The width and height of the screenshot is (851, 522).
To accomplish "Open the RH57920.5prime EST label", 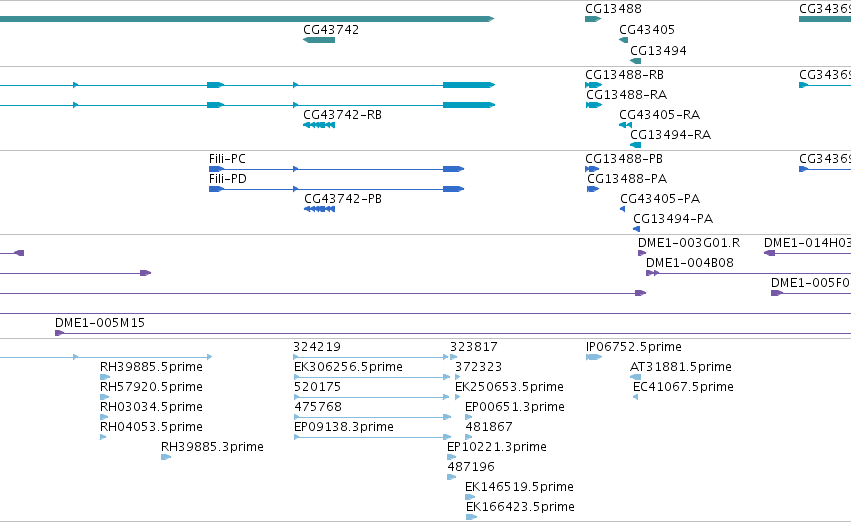I will 151,387.
